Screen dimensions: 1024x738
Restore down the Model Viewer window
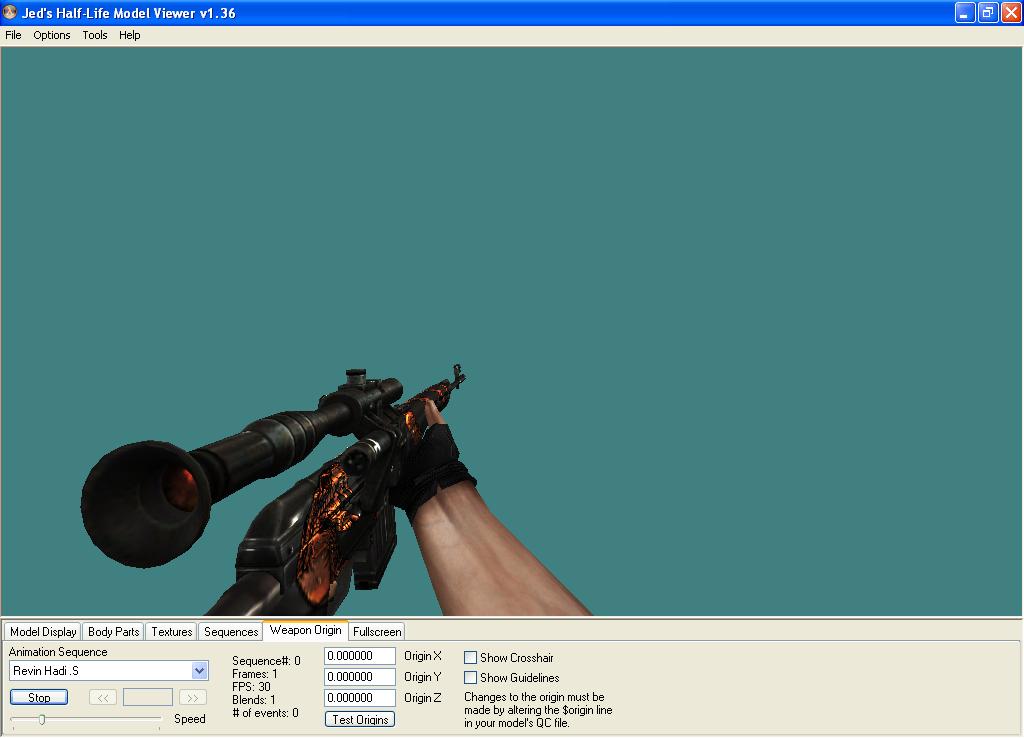[x=988, y=12]
